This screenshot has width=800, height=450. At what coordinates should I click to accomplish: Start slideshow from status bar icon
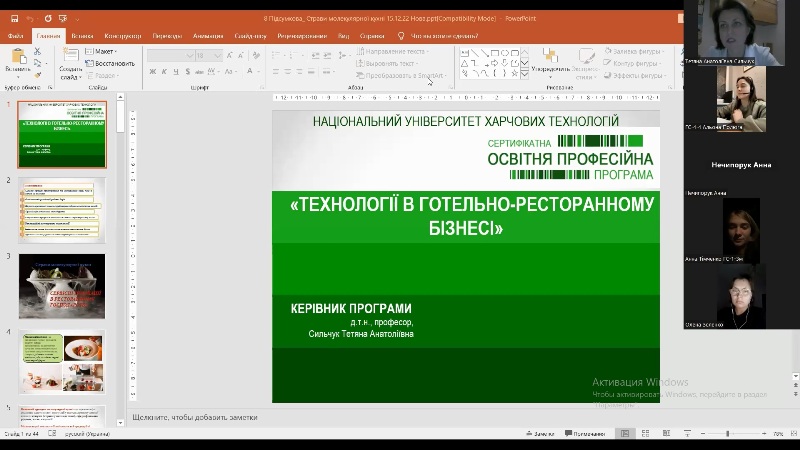coord(687,434)
